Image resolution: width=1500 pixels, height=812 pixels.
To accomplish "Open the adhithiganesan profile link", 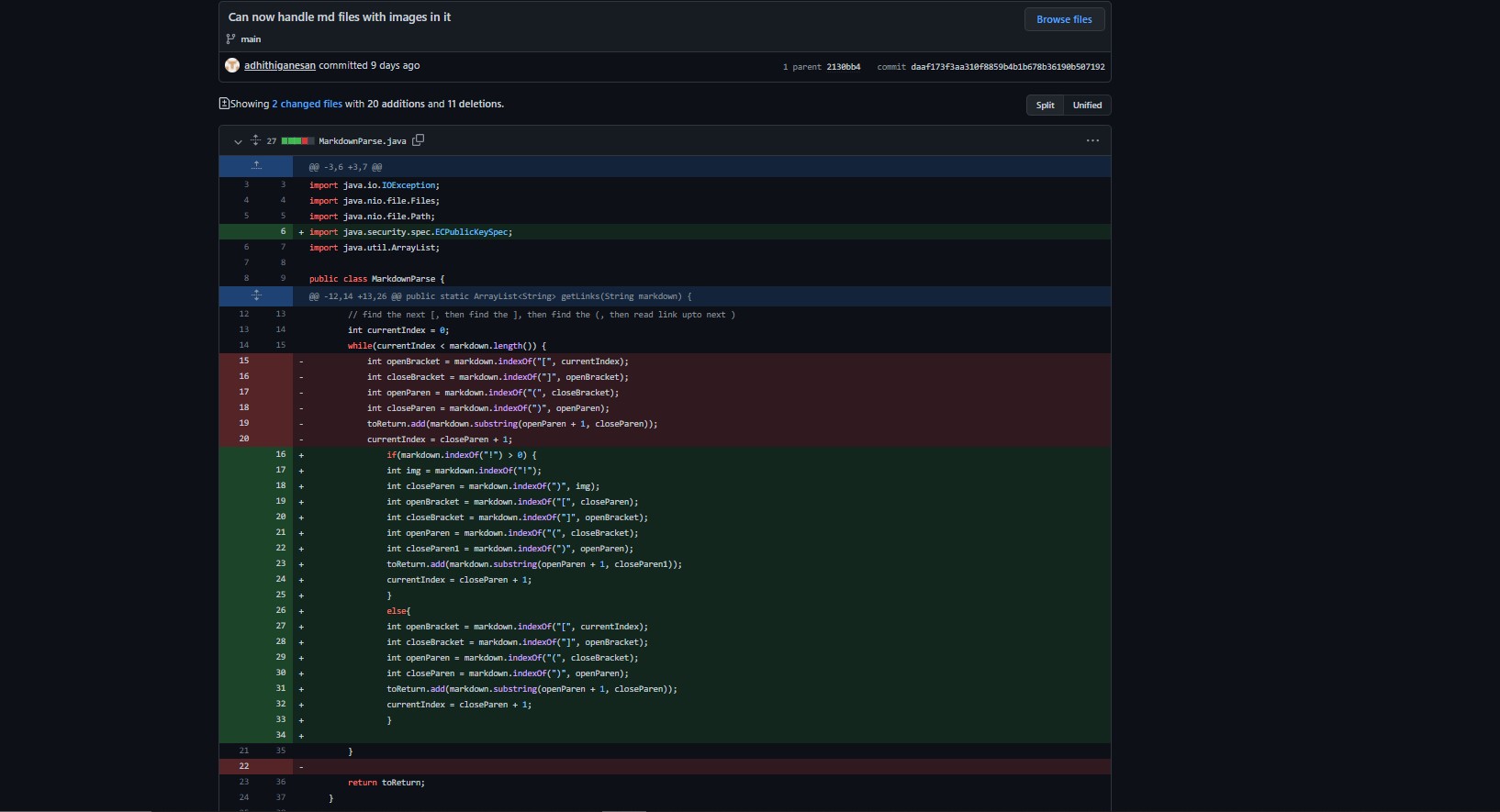I will [x=280, y=65].
